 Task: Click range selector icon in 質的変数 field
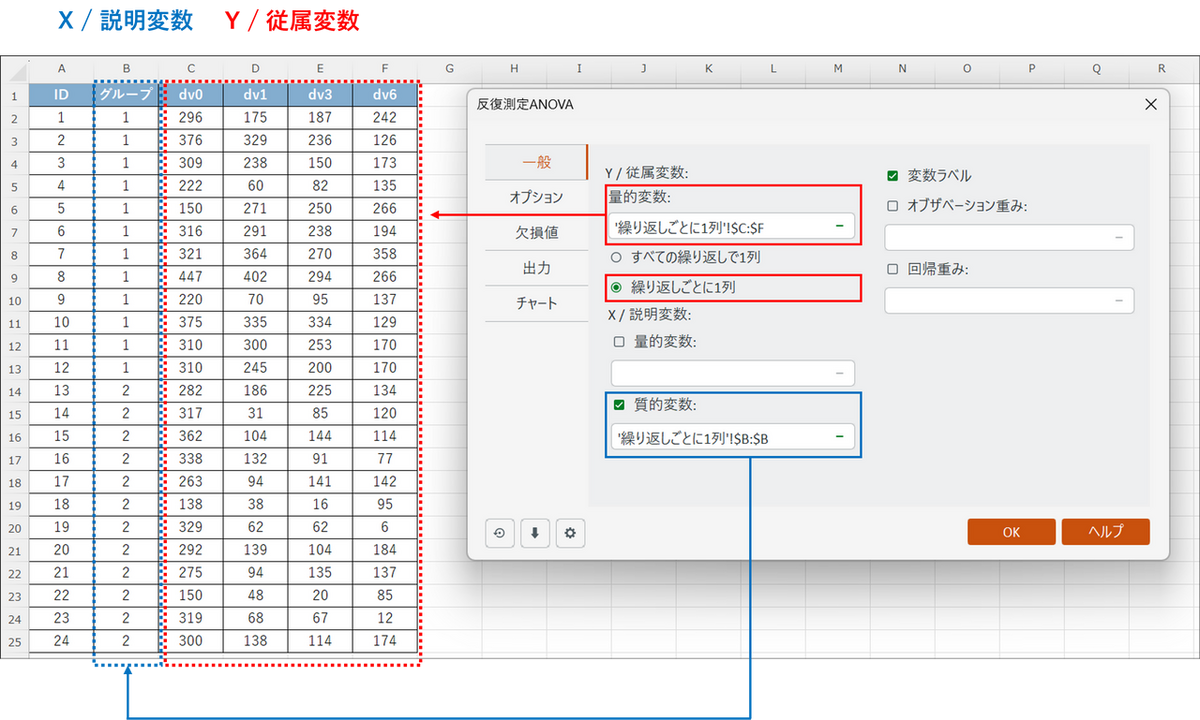coord(839,437)
